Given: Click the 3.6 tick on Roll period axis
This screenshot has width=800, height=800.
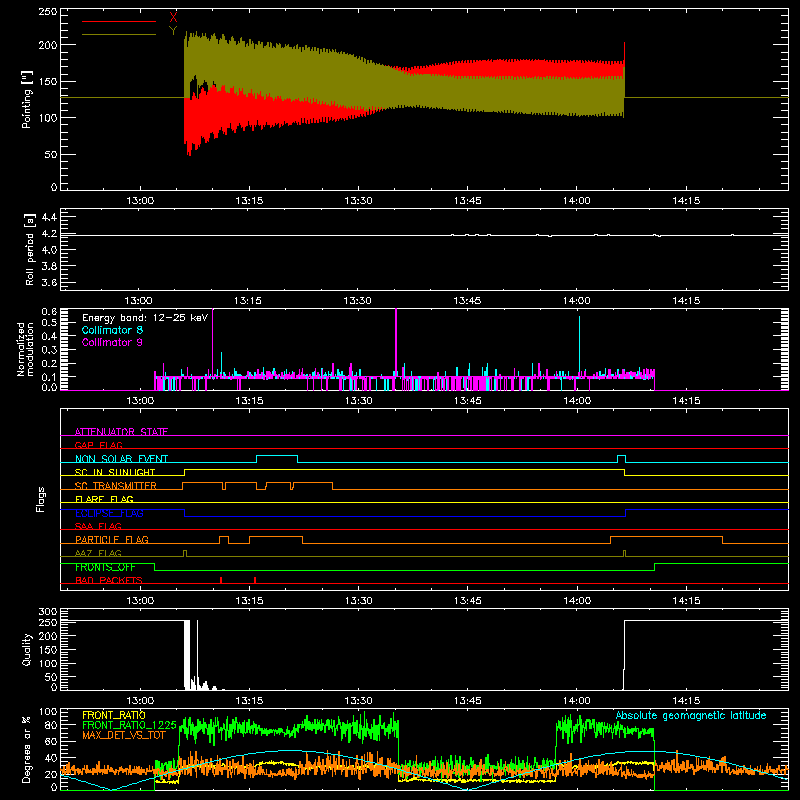Looking at the screenshot, I should (x=49, y=282).
